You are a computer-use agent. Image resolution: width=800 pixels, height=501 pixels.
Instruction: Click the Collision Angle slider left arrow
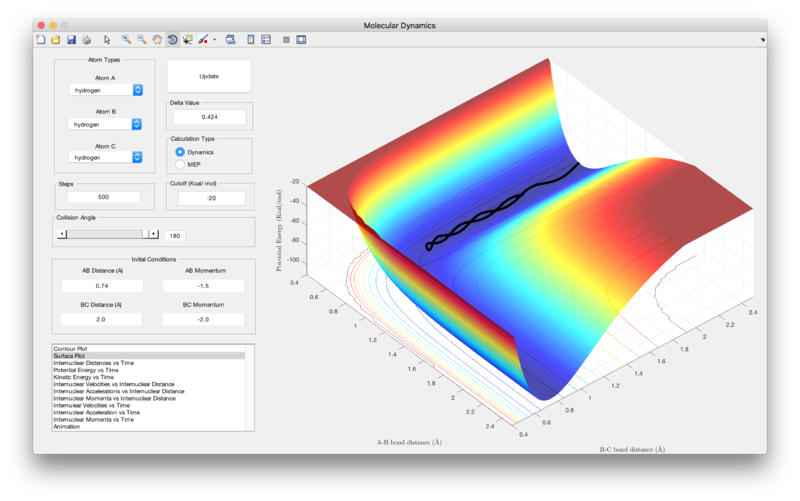62,234
